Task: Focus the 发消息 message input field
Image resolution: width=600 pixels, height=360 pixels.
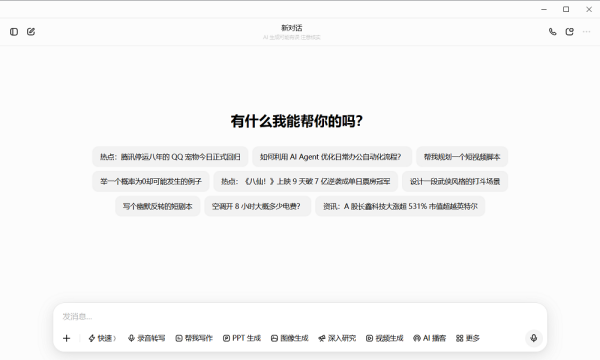Action: (x=300, y=316)
